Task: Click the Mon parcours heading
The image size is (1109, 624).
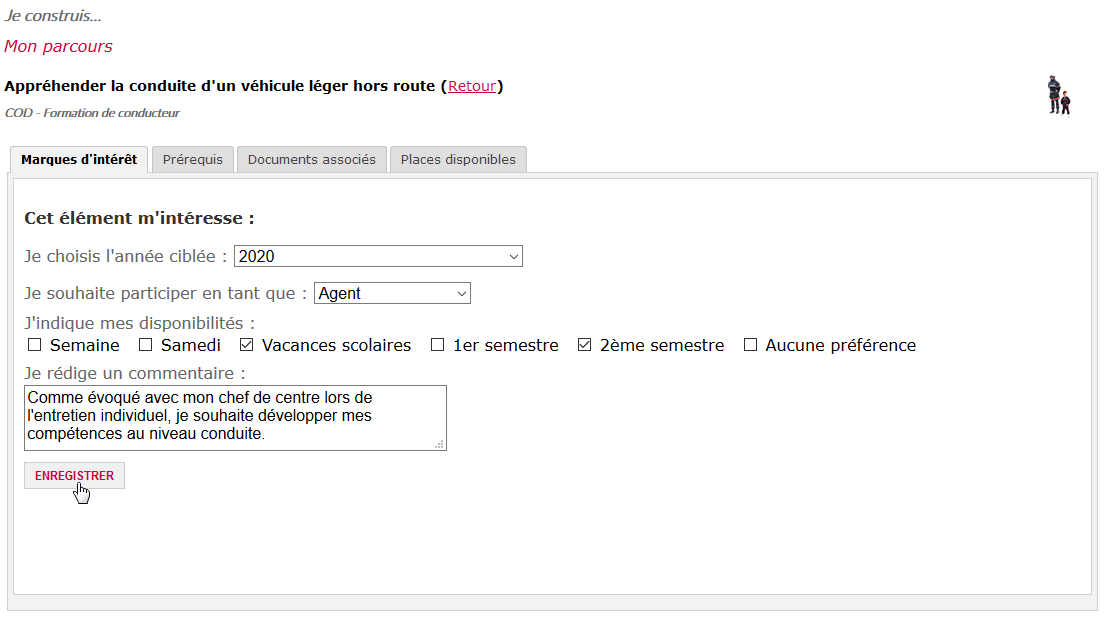Action: click(58, 46)
